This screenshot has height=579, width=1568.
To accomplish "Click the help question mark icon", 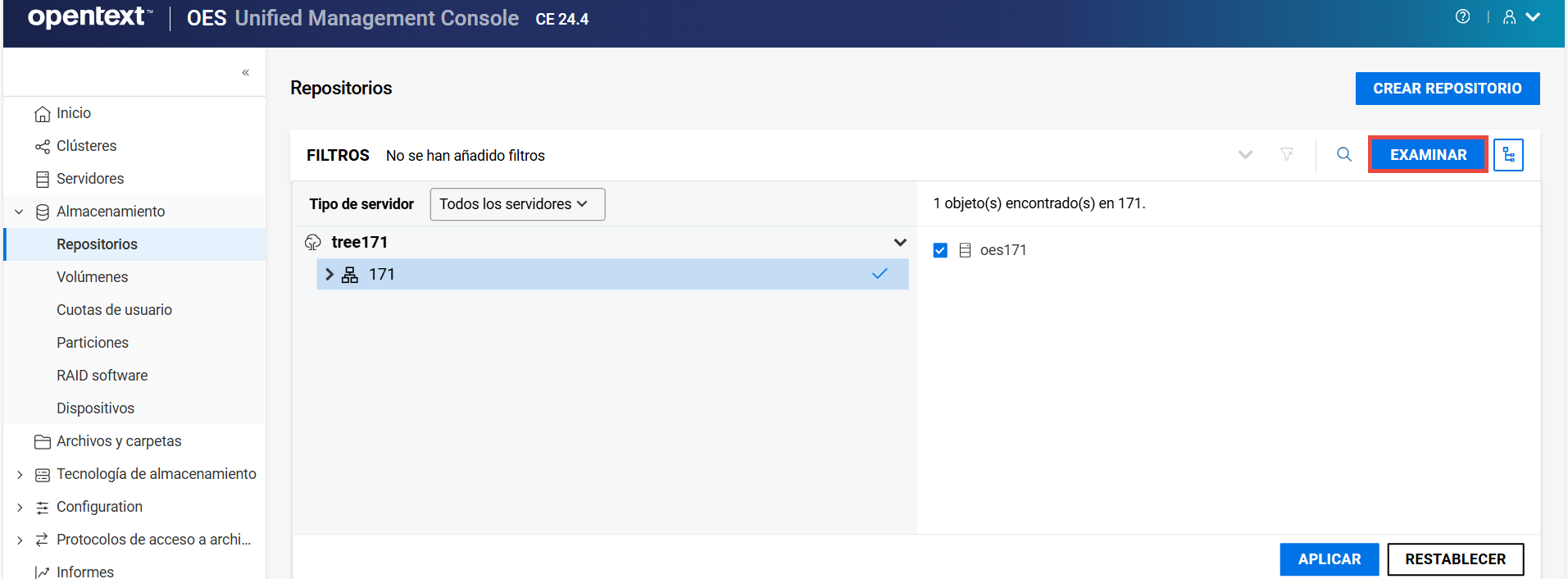I will click(x=1462, y=17).
